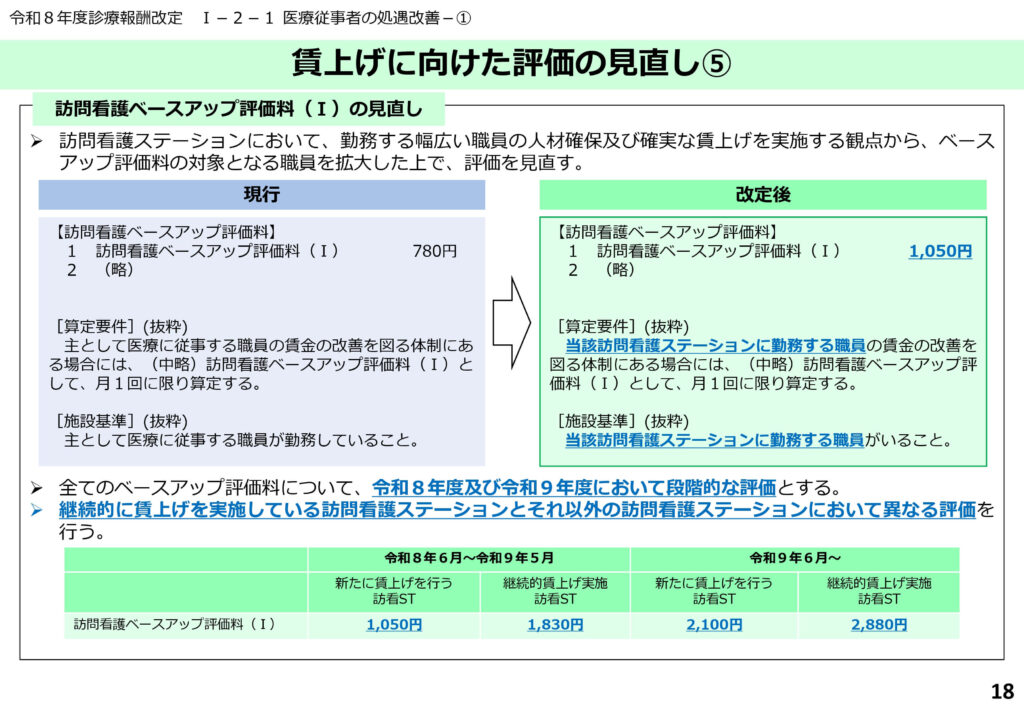Click the circled number ⑤ in the title
Viewport: 1024px width, 709px height.
coord(715,65)
